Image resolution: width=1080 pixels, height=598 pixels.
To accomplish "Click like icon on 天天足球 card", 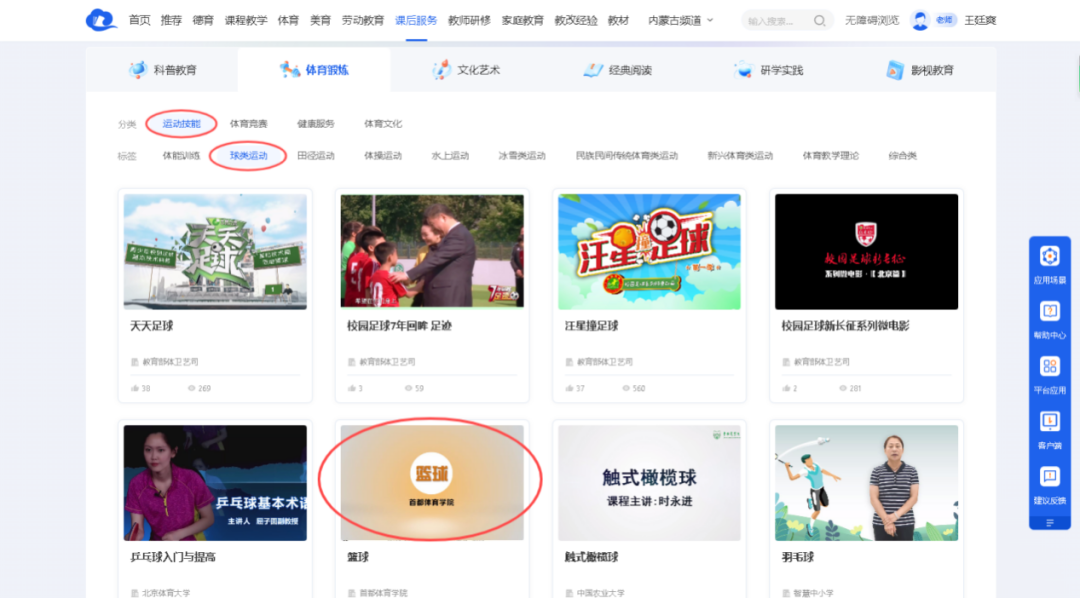I will coord(135,389).
